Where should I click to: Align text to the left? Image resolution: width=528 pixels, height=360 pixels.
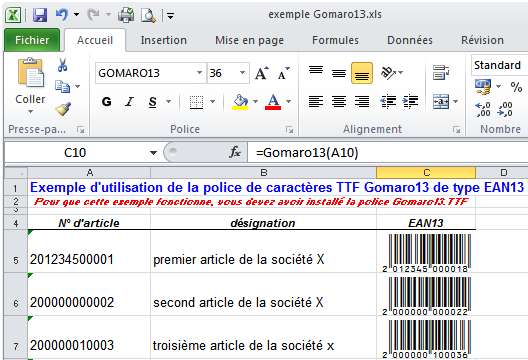(x=316, y=101)
